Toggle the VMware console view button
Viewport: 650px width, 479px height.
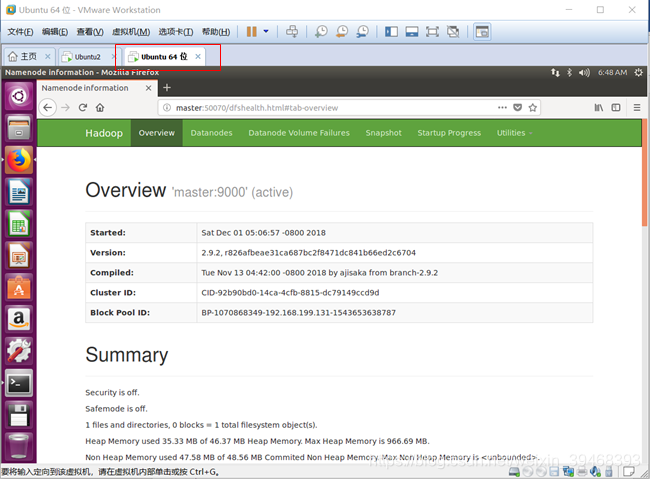tap(482, 32)
